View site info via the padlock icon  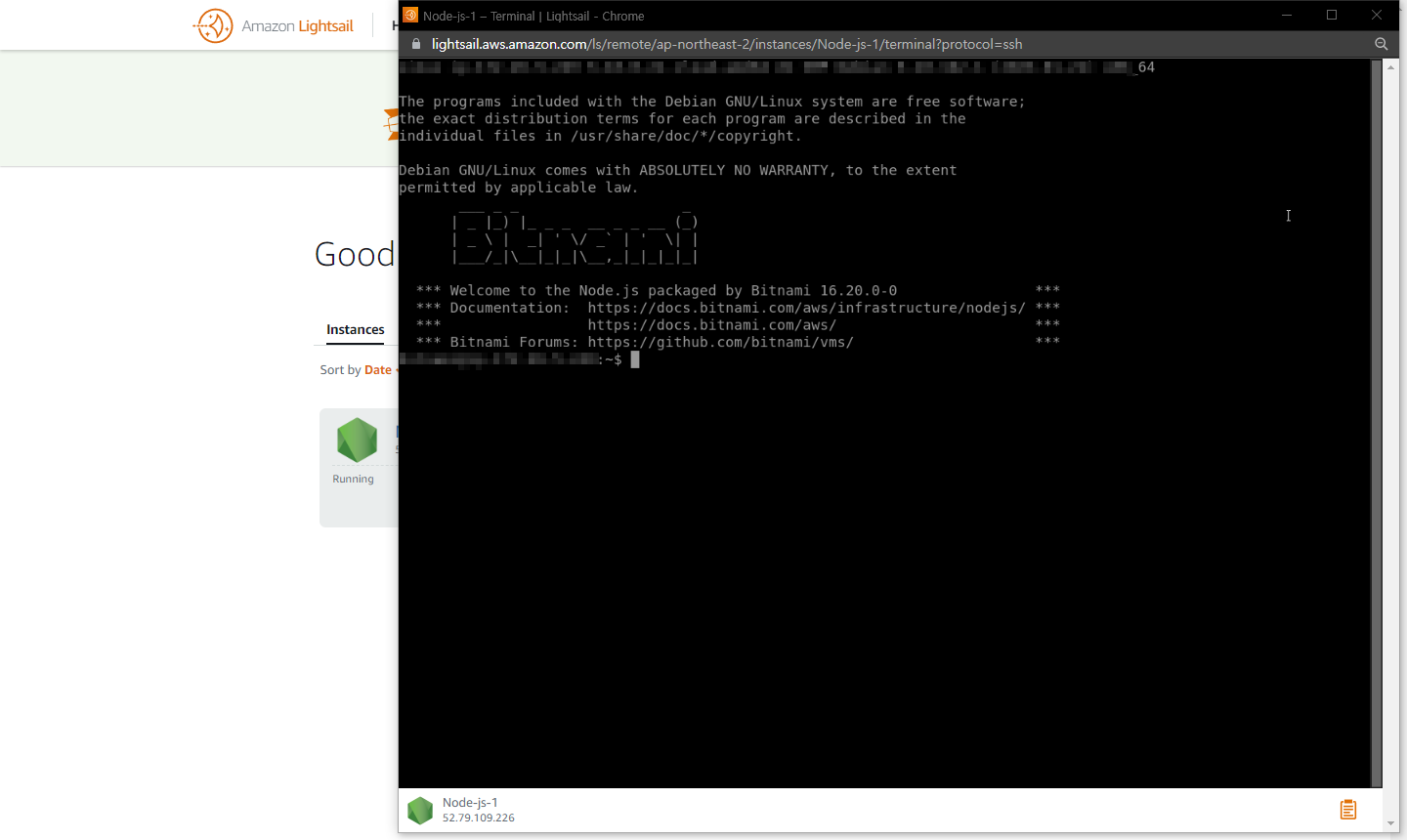(x=416, y=44)
